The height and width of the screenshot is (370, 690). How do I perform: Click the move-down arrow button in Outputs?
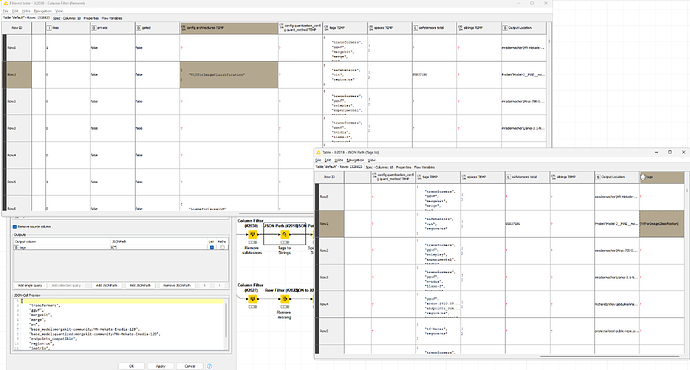pos(220,286)
